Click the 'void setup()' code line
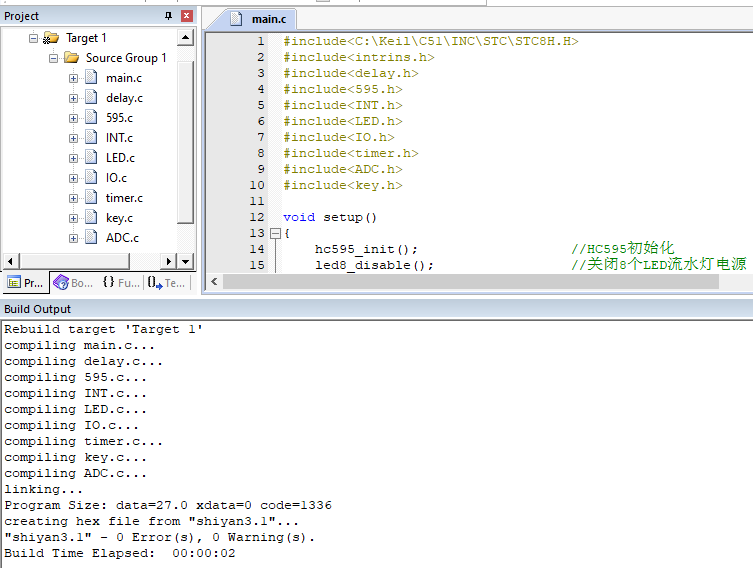The width and height of the screenshot is (753, 568). coord(330,218)
